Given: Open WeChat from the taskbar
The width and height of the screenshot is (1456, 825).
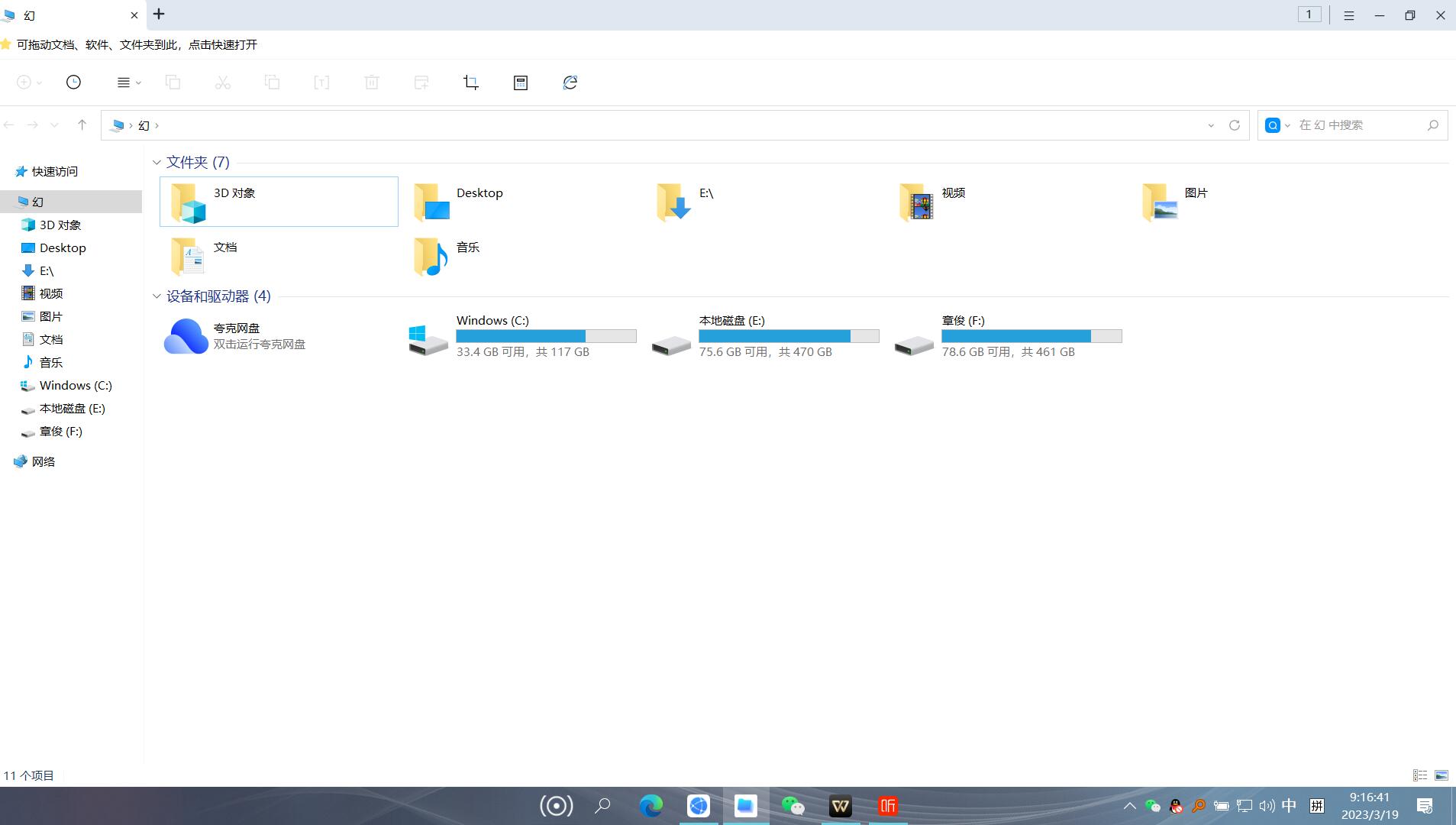Looking at the screenshot, I should tap(793, 806).
